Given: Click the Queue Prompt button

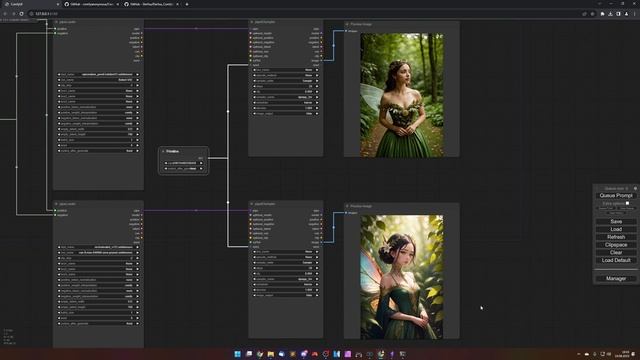Looking at the screenshot, I should coord(616,196).
